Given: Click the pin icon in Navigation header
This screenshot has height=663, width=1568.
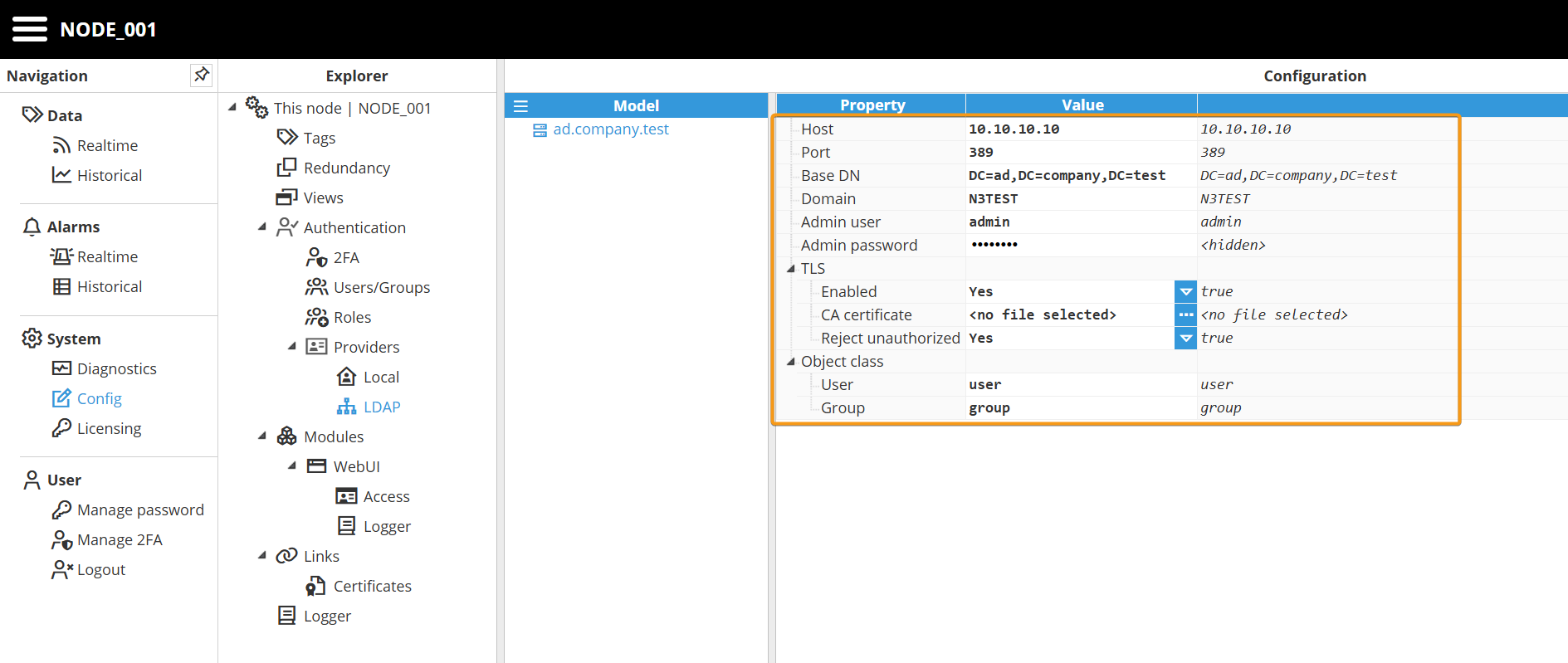Looking at the screenshot, I should coord(201,75).
